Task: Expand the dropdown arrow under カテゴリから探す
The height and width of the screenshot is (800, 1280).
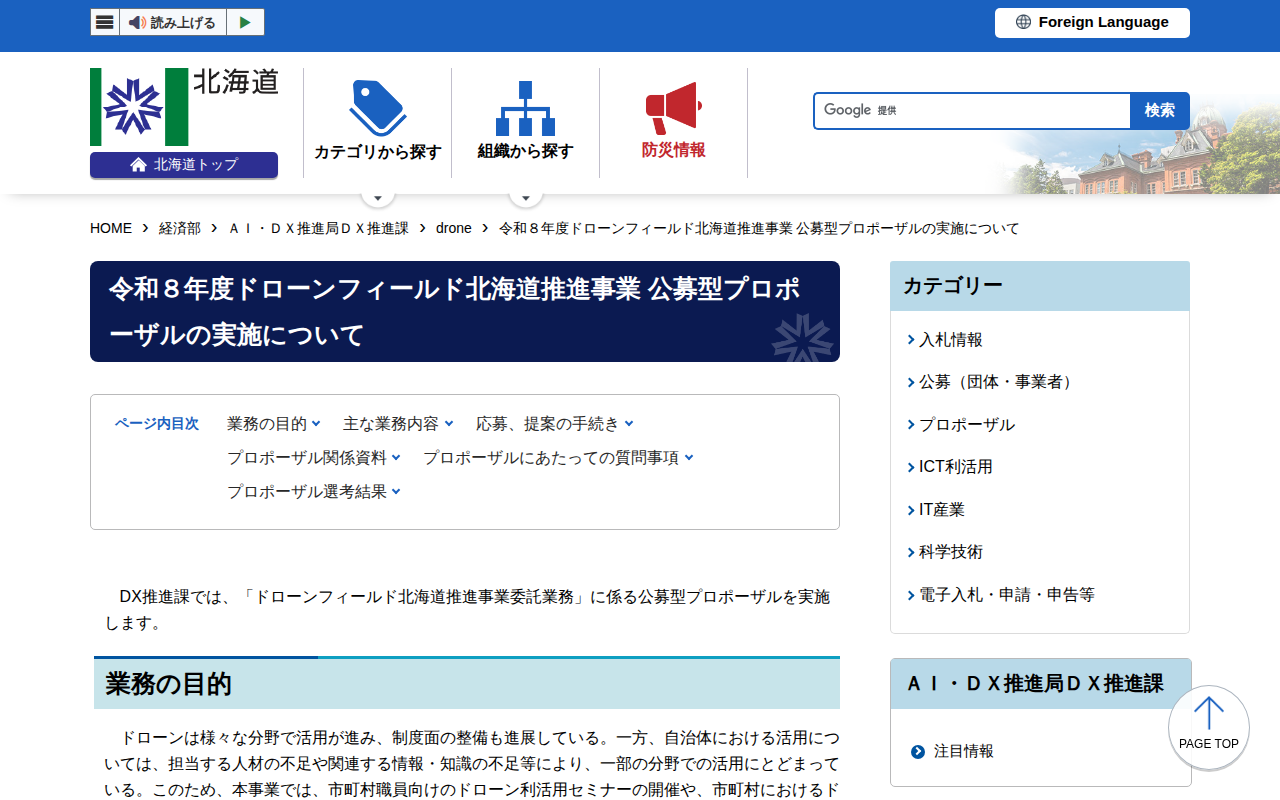Action: coord(378,196)
